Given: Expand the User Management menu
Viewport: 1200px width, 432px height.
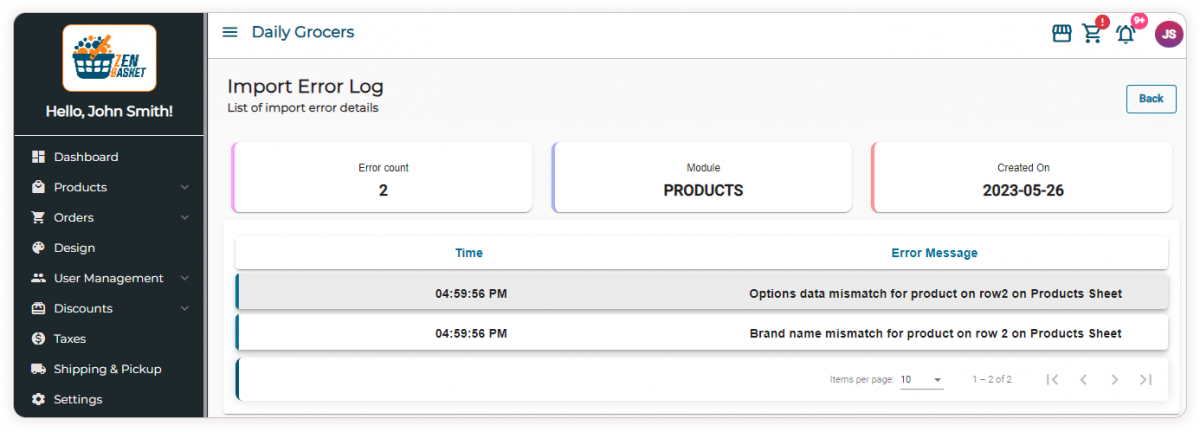Looking at the screenshot, I should [x=109, y=278].
